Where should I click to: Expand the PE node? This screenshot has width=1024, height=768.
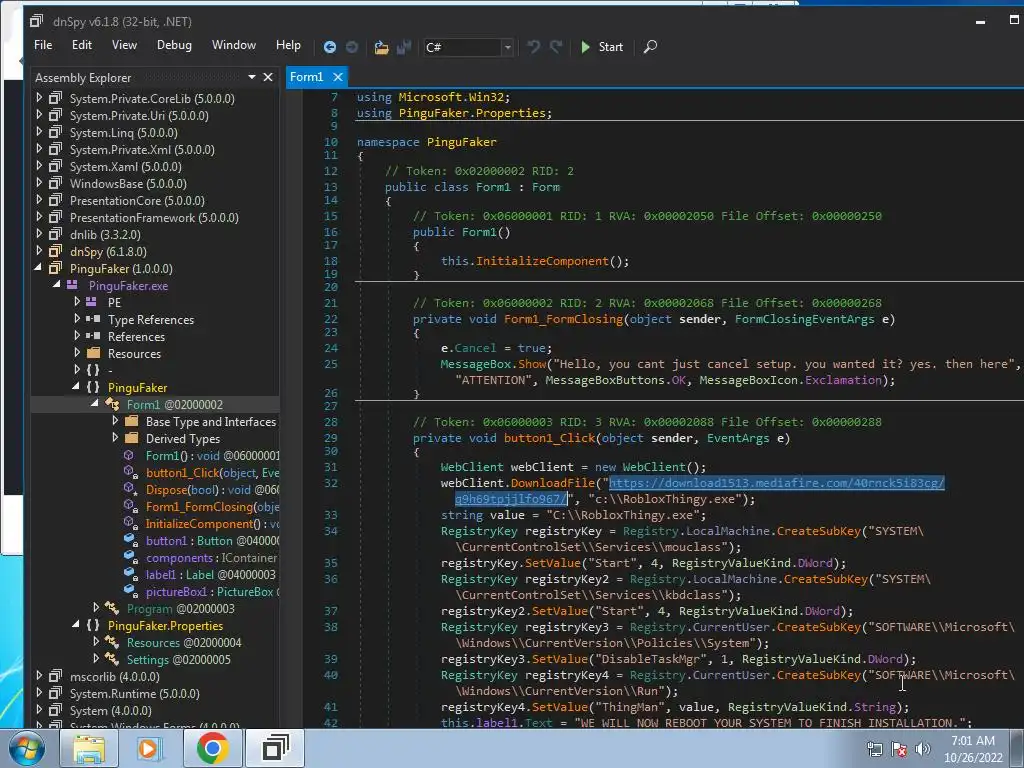click(x=77, y=302)
